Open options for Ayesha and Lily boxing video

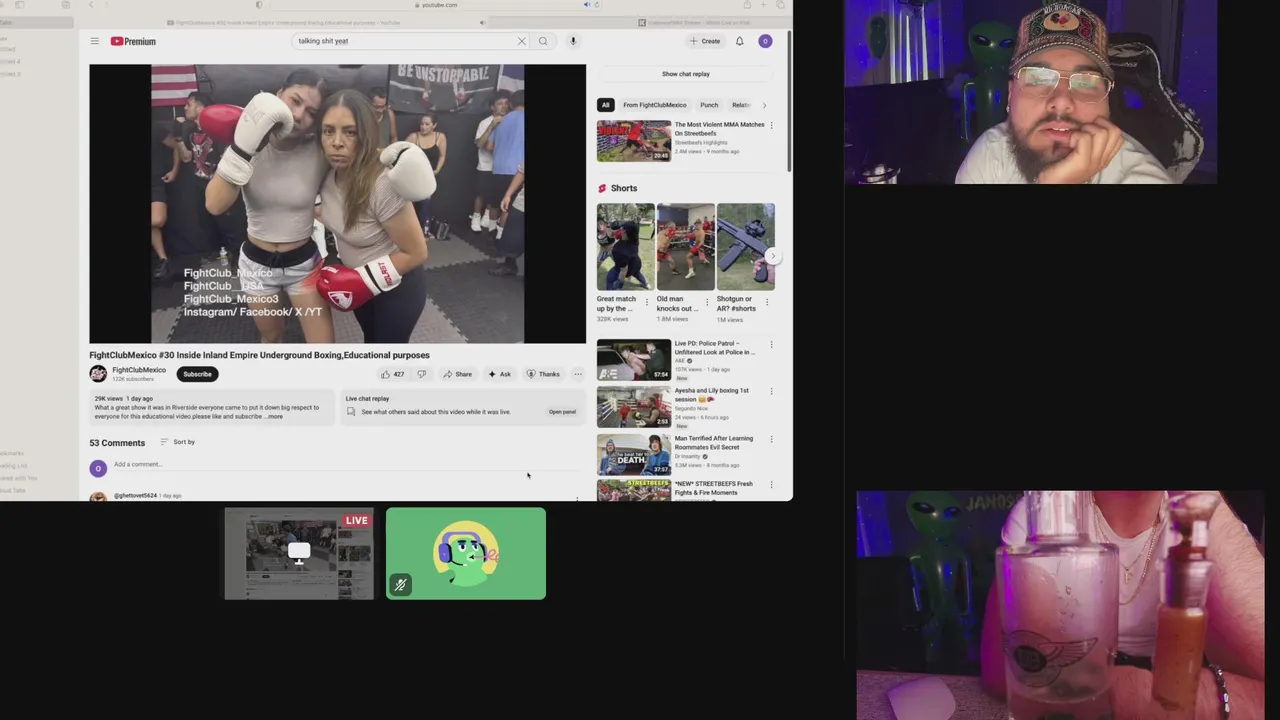coord(771,392)
